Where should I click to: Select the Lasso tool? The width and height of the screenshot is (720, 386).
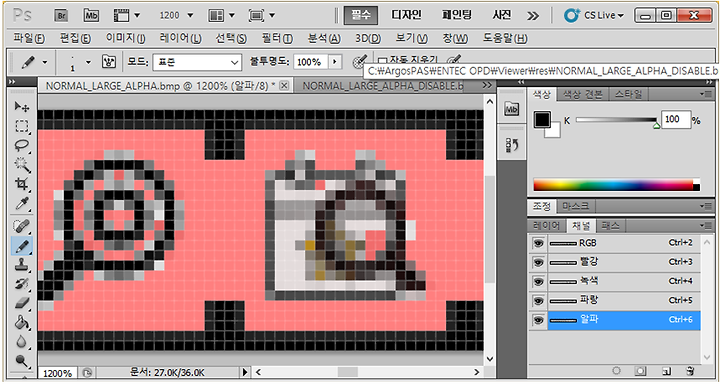pos(22,145)
